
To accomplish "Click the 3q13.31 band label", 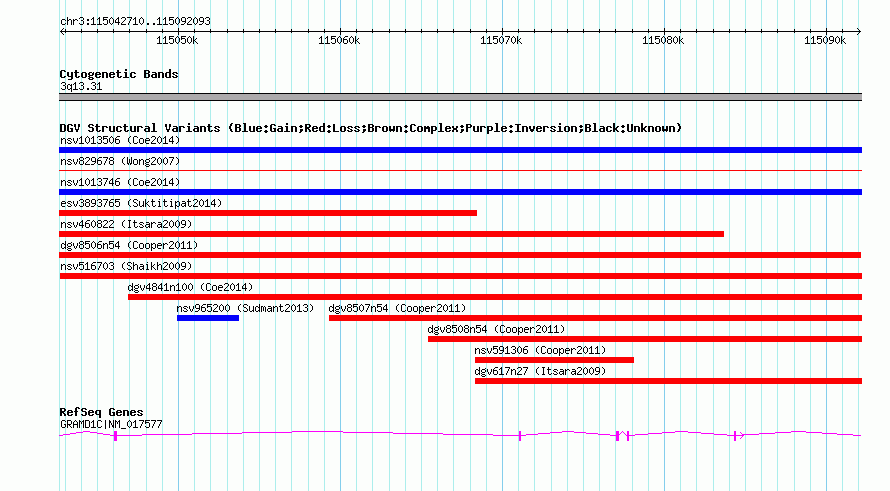I will point(81,86).
